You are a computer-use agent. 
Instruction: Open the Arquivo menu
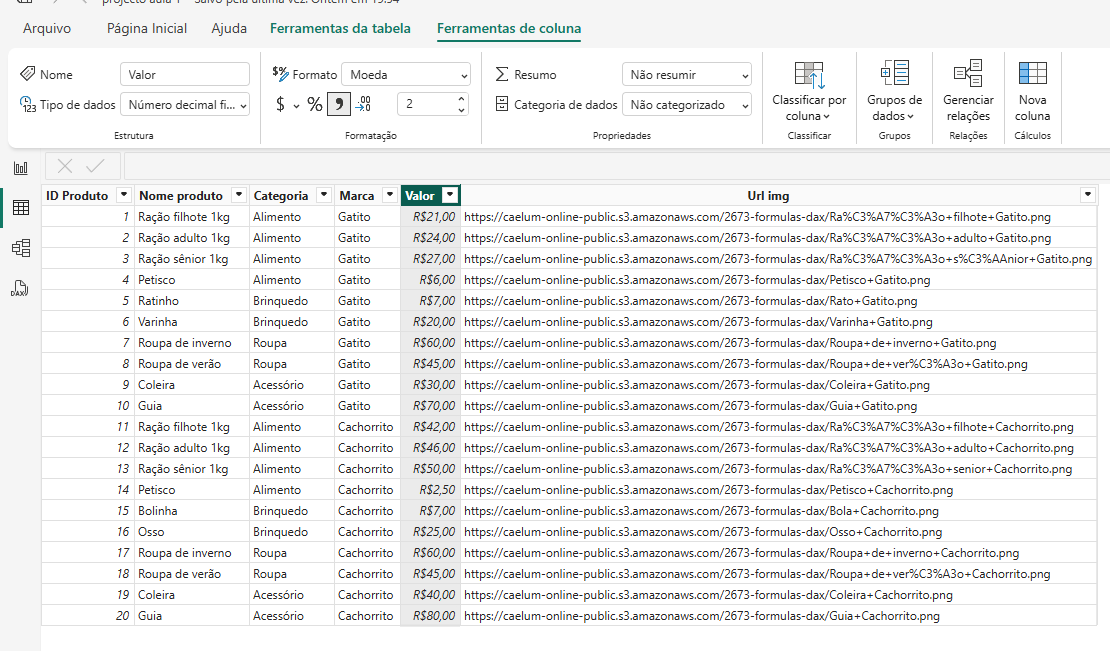tap(47, 28)
